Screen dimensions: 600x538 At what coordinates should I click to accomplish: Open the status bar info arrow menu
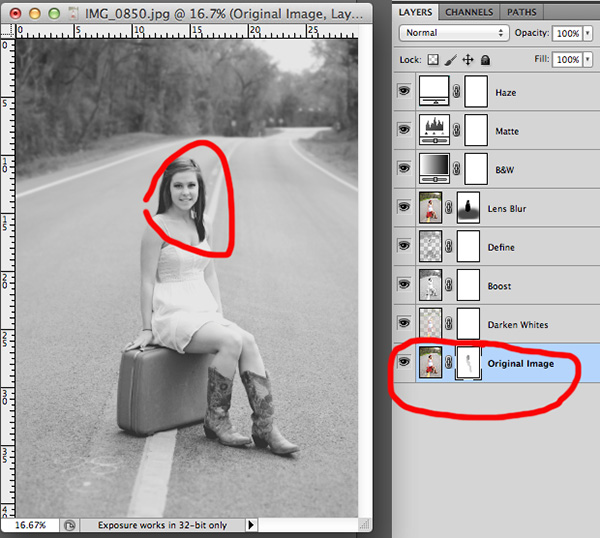[x=251, y=525]
